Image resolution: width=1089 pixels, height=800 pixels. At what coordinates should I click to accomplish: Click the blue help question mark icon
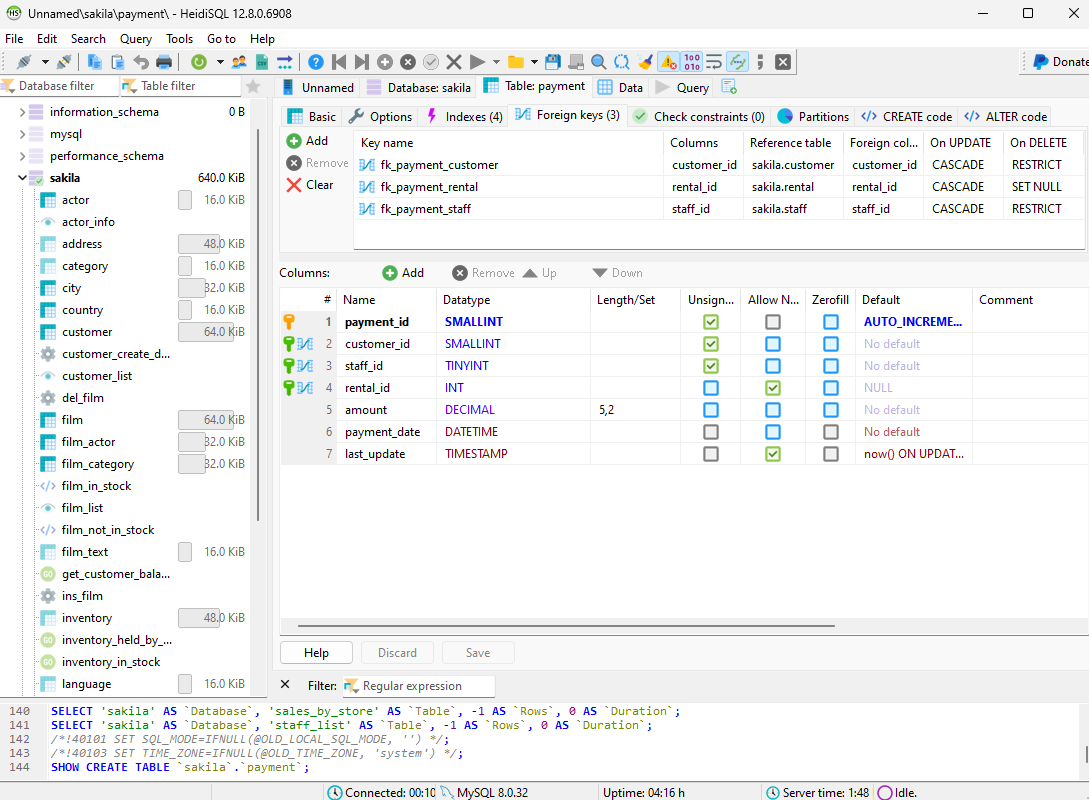click(x=315, y=62)
